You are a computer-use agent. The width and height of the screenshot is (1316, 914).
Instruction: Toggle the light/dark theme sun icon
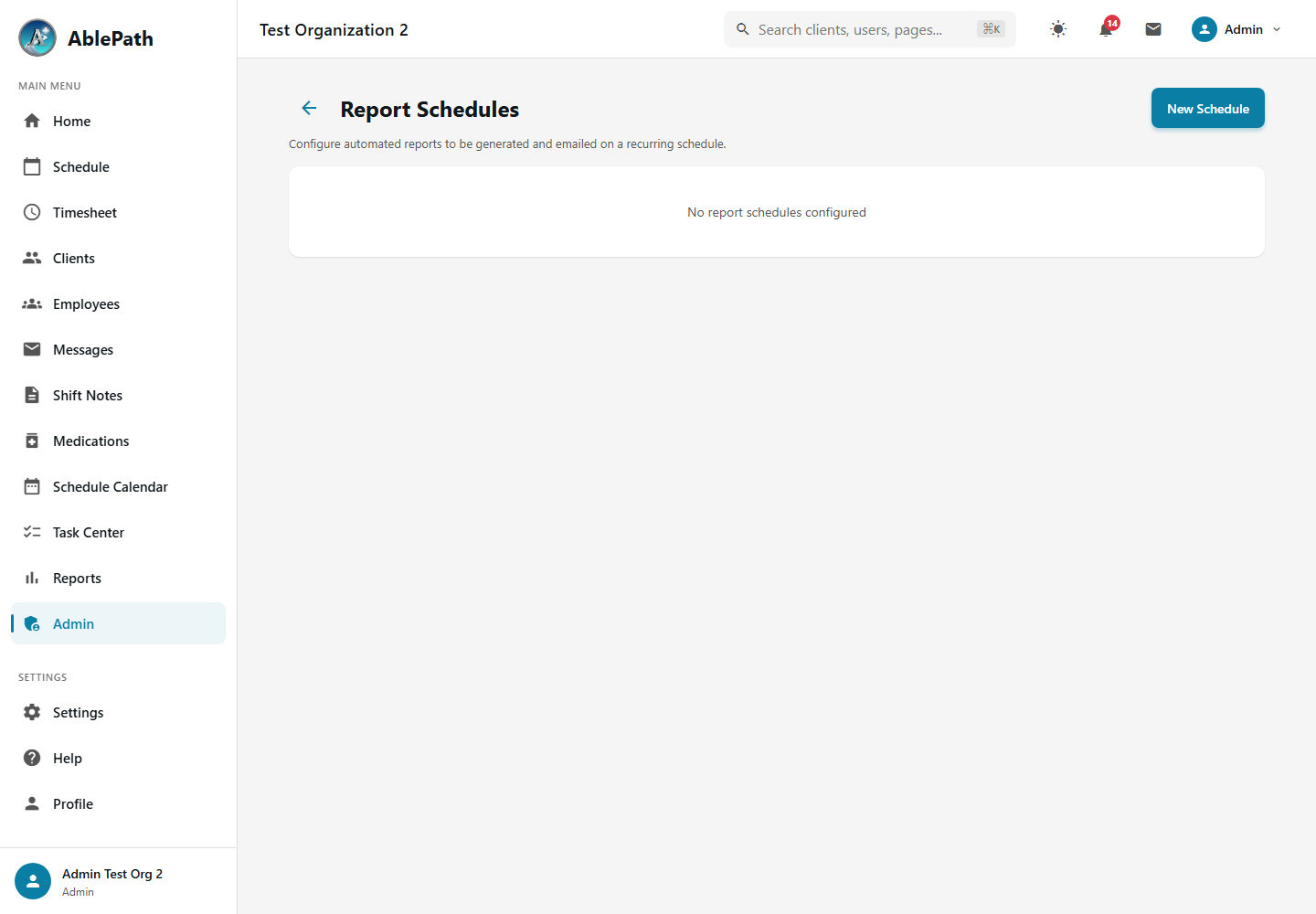[x=1058, y=29]
